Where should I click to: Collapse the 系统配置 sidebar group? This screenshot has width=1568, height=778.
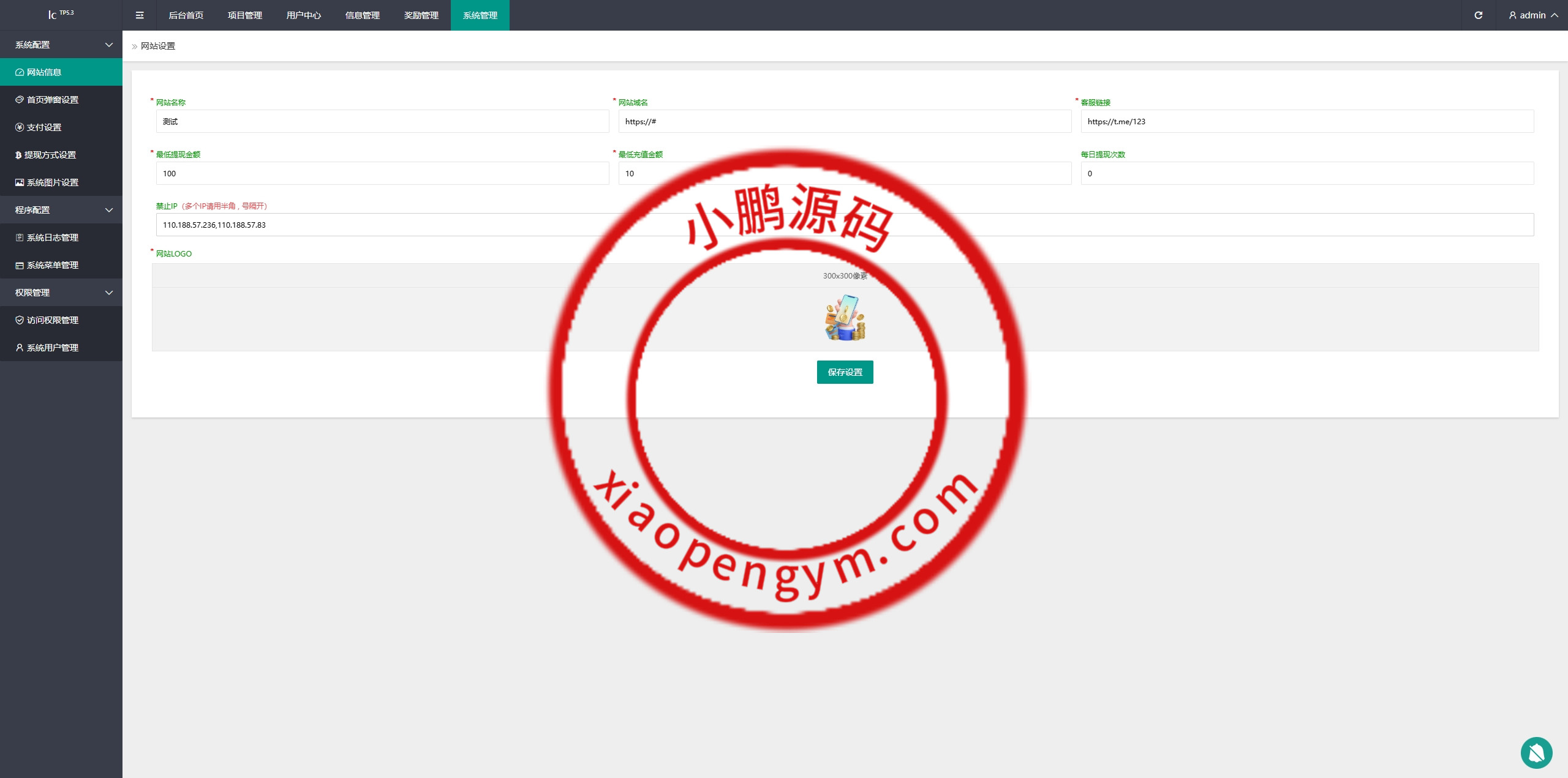click(x=61, y=45)
